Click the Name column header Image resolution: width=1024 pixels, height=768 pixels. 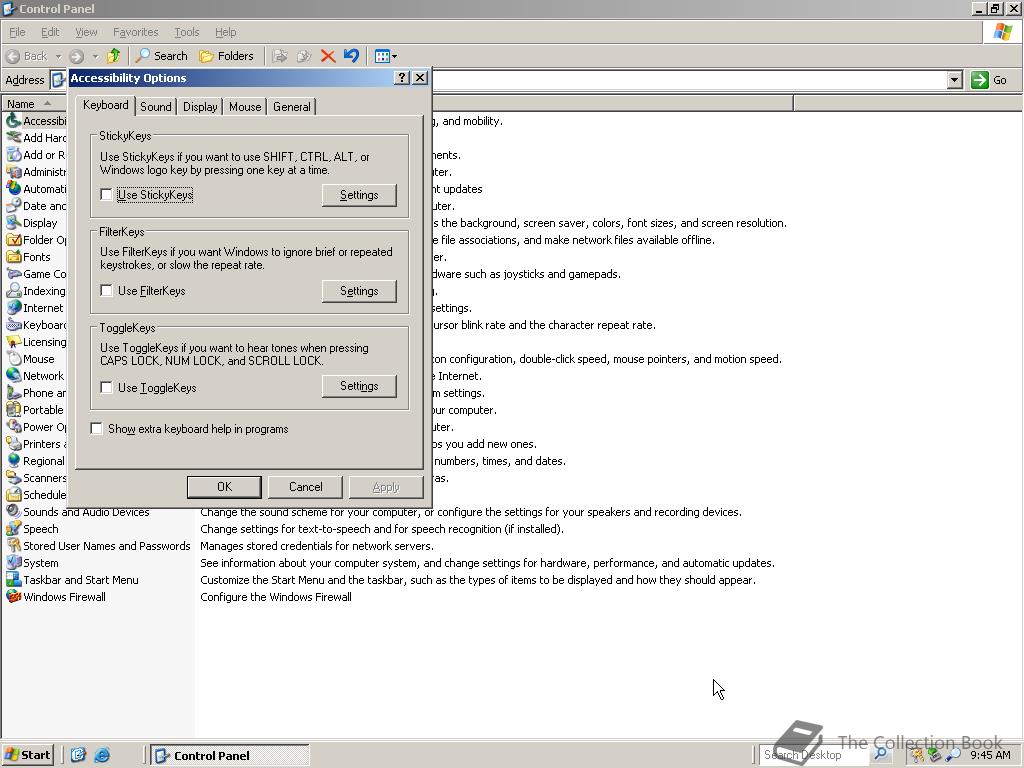[35, 104]
